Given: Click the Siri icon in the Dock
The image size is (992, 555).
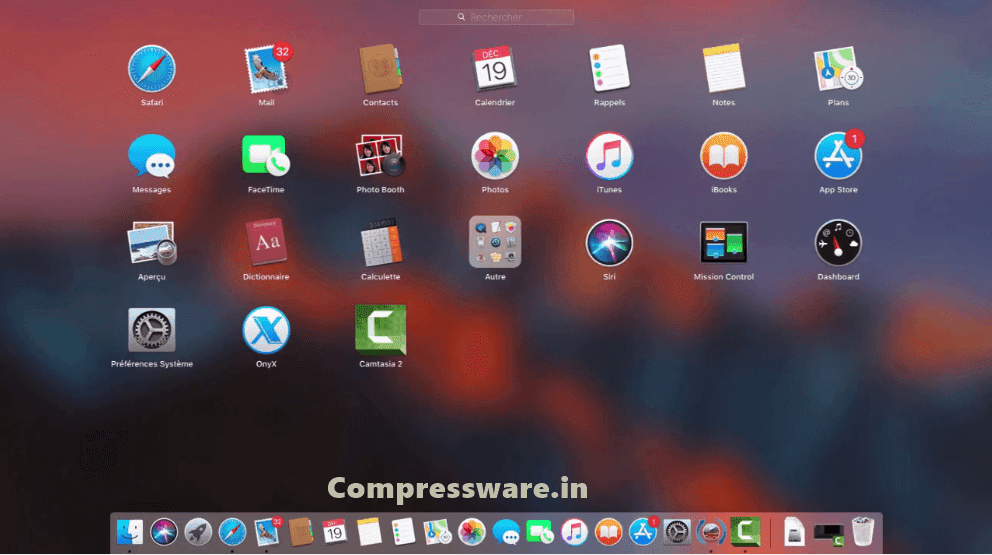Looking at the screenshot, I should click(x=164, y=532).
